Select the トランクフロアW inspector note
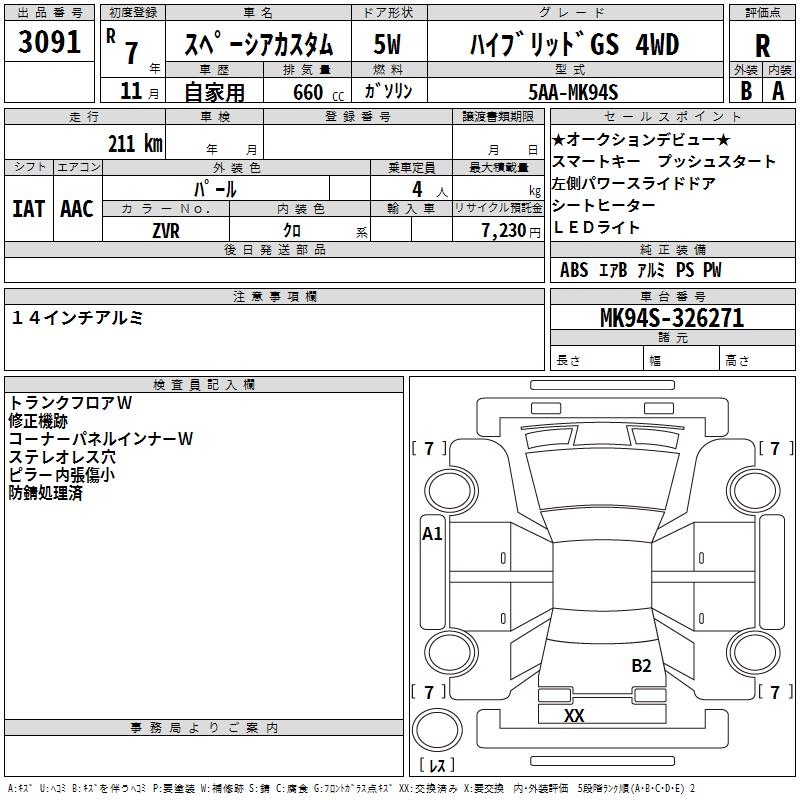This screenshot has height=800, width=800. click(x=70, y=402)
